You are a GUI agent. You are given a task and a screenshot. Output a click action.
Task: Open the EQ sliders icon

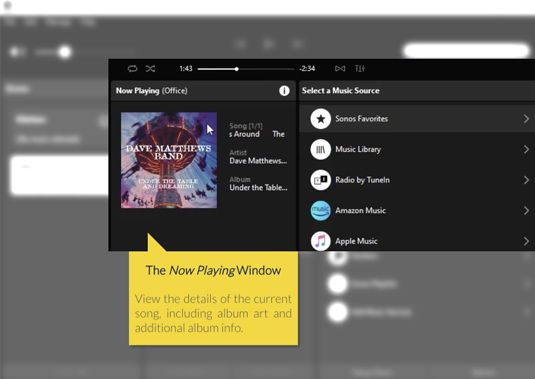tap(360, 69)
